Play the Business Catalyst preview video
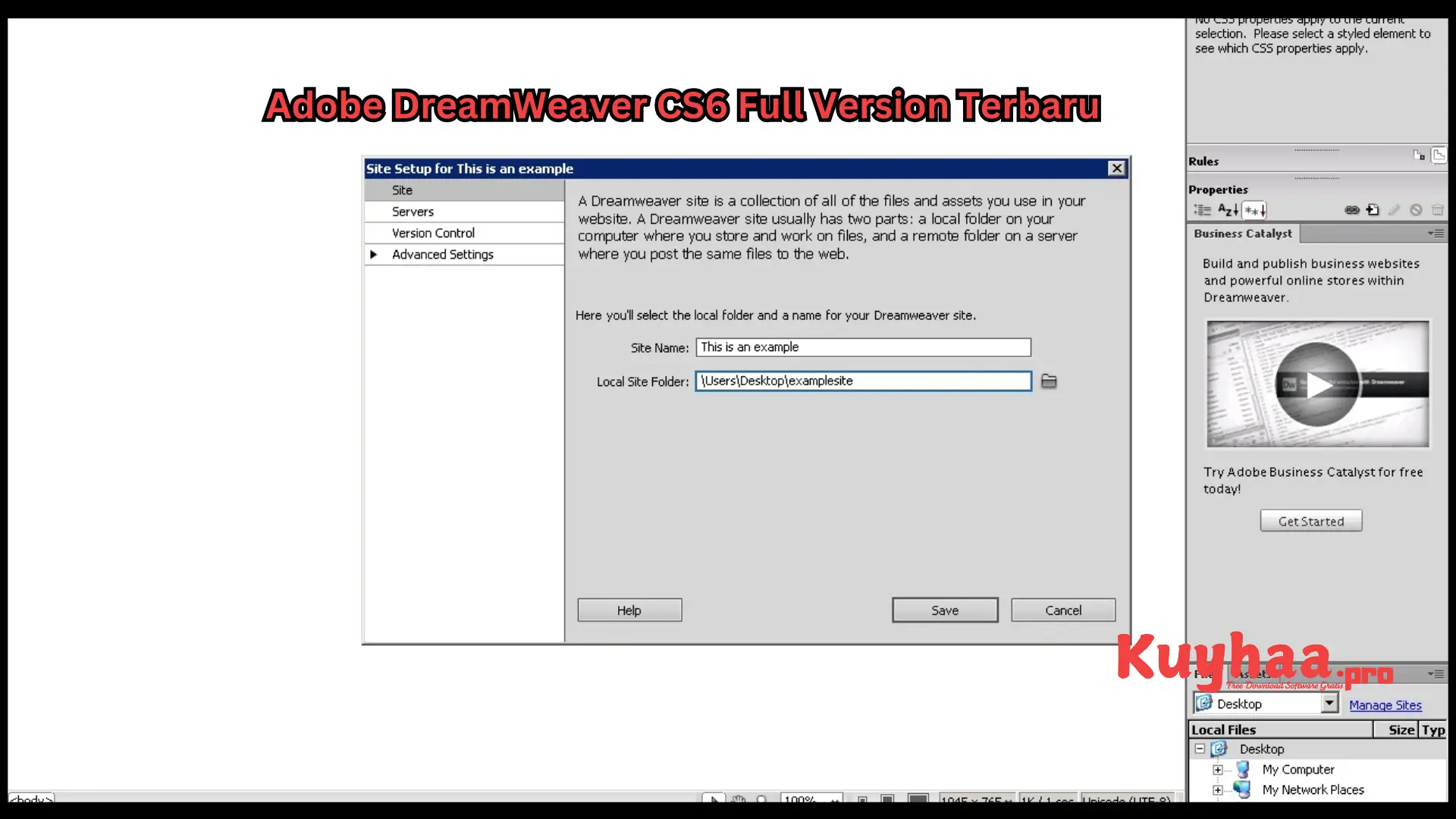Screen dimensions: 1456x819 pos(1317,384)
